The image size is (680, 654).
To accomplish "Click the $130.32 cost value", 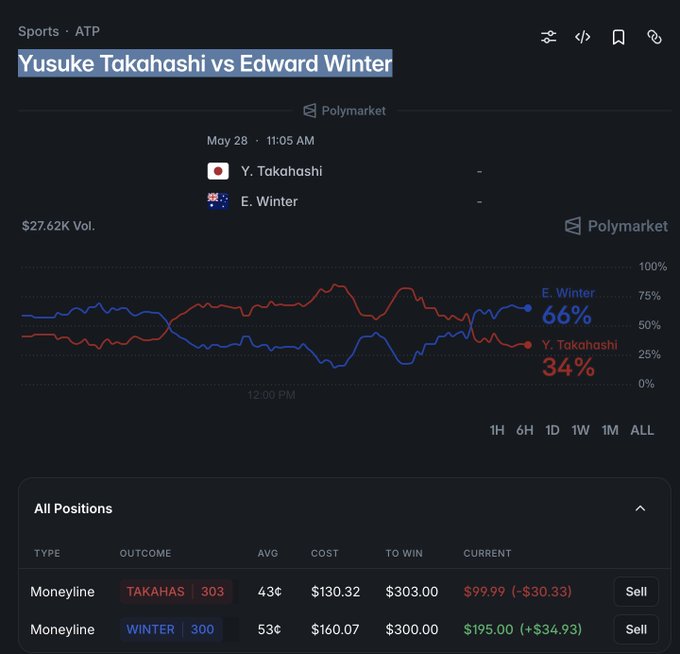I will [x=335, y=592].
